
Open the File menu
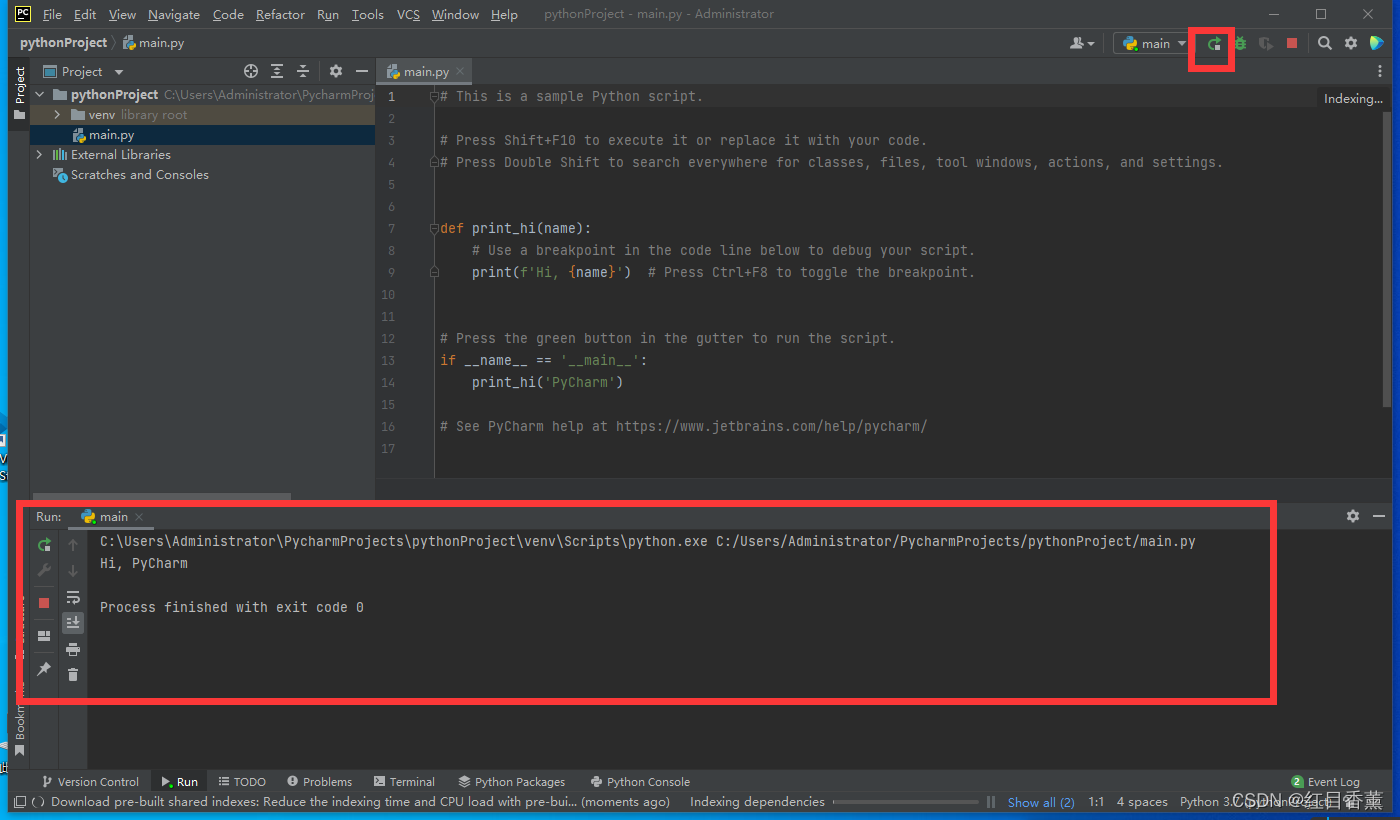(x=52, y=15)
